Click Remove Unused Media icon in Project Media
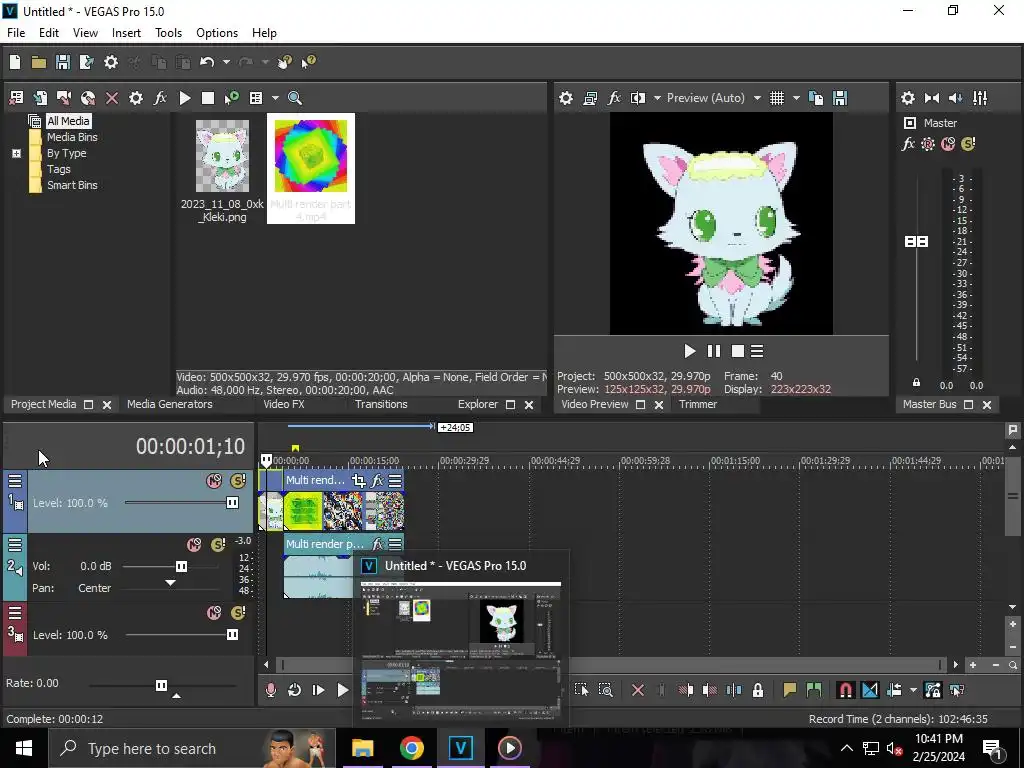The width and height of the screenshot is (1024, 768). [16, 98]
